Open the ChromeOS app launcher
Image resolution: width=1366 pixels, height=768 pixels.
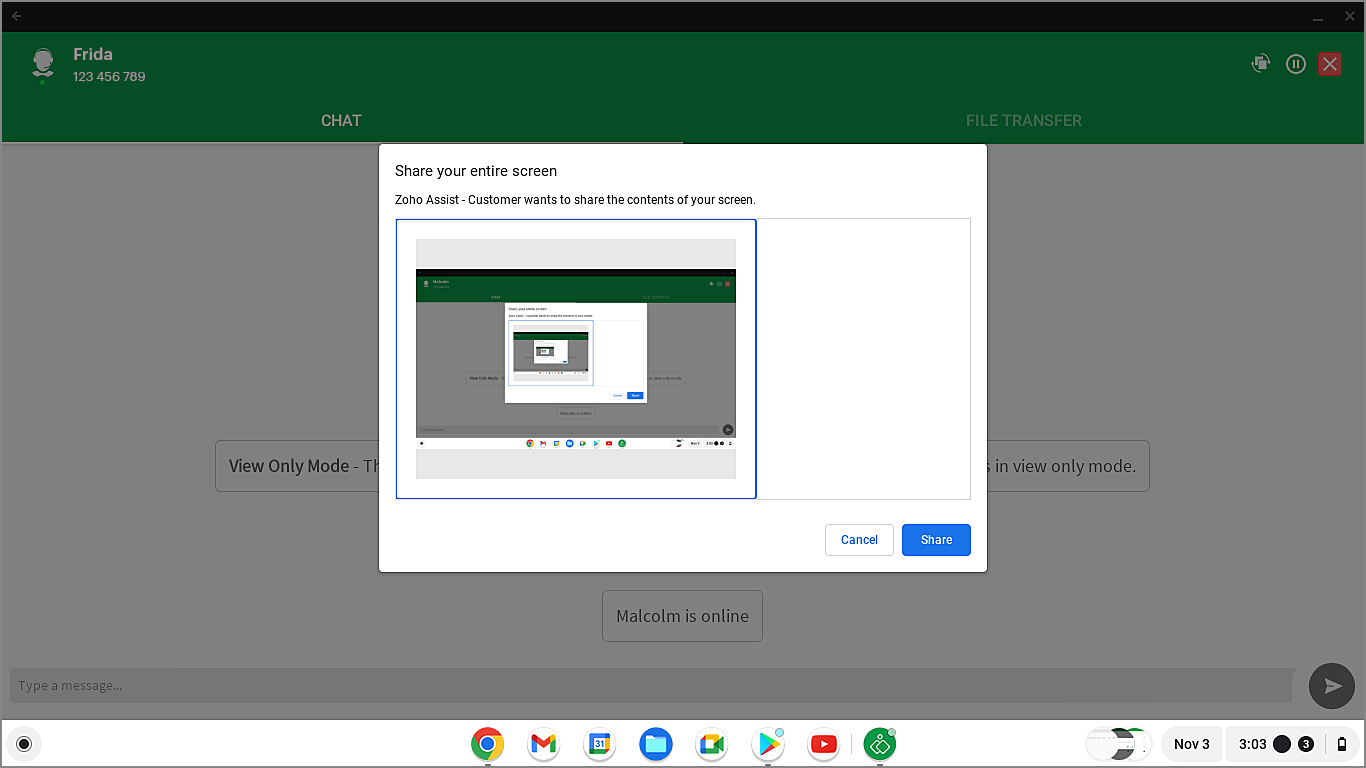pyautogui.click(x=24, y=744)
